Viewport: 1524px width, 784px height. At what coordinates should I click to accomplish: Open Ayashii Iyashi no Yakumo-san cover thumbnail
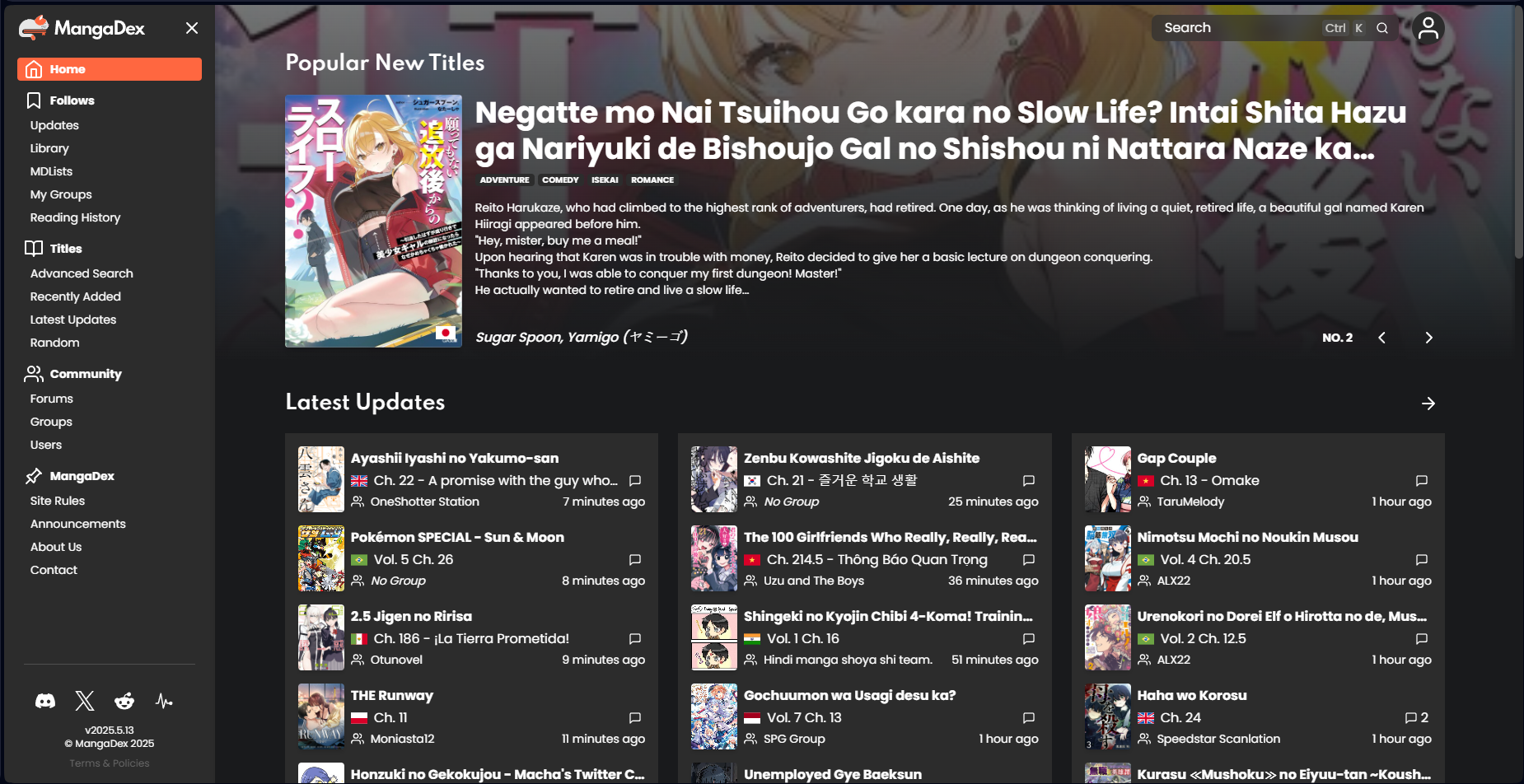pos(321,479)
